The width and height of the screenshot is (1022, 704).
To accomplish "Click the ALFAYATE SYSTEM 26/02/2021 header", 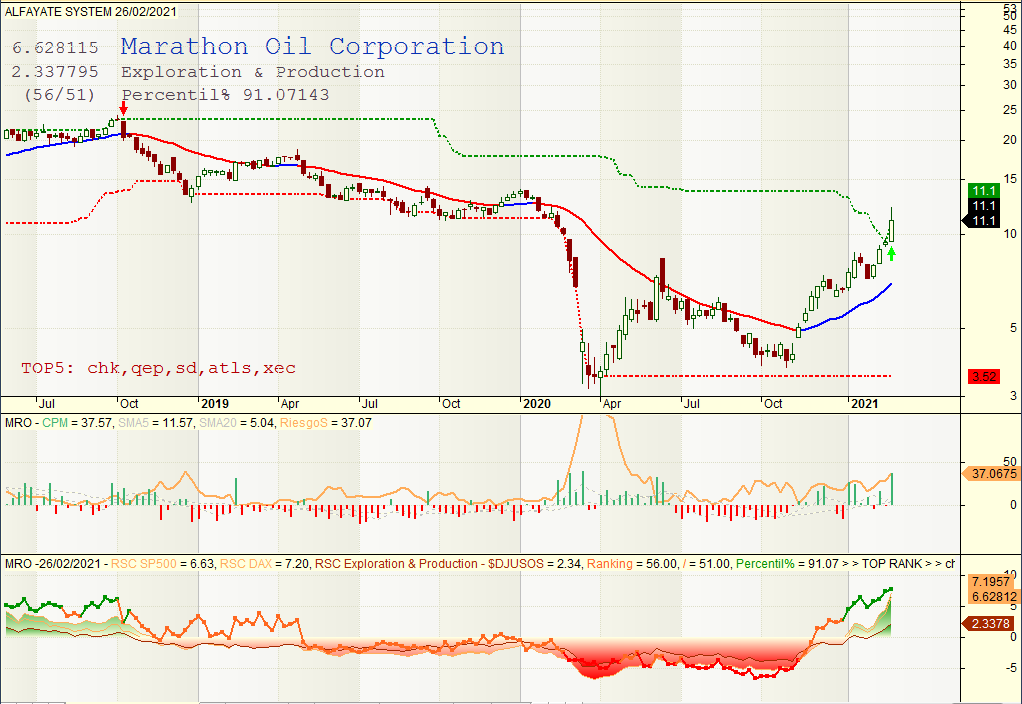I will click(91, 11).
